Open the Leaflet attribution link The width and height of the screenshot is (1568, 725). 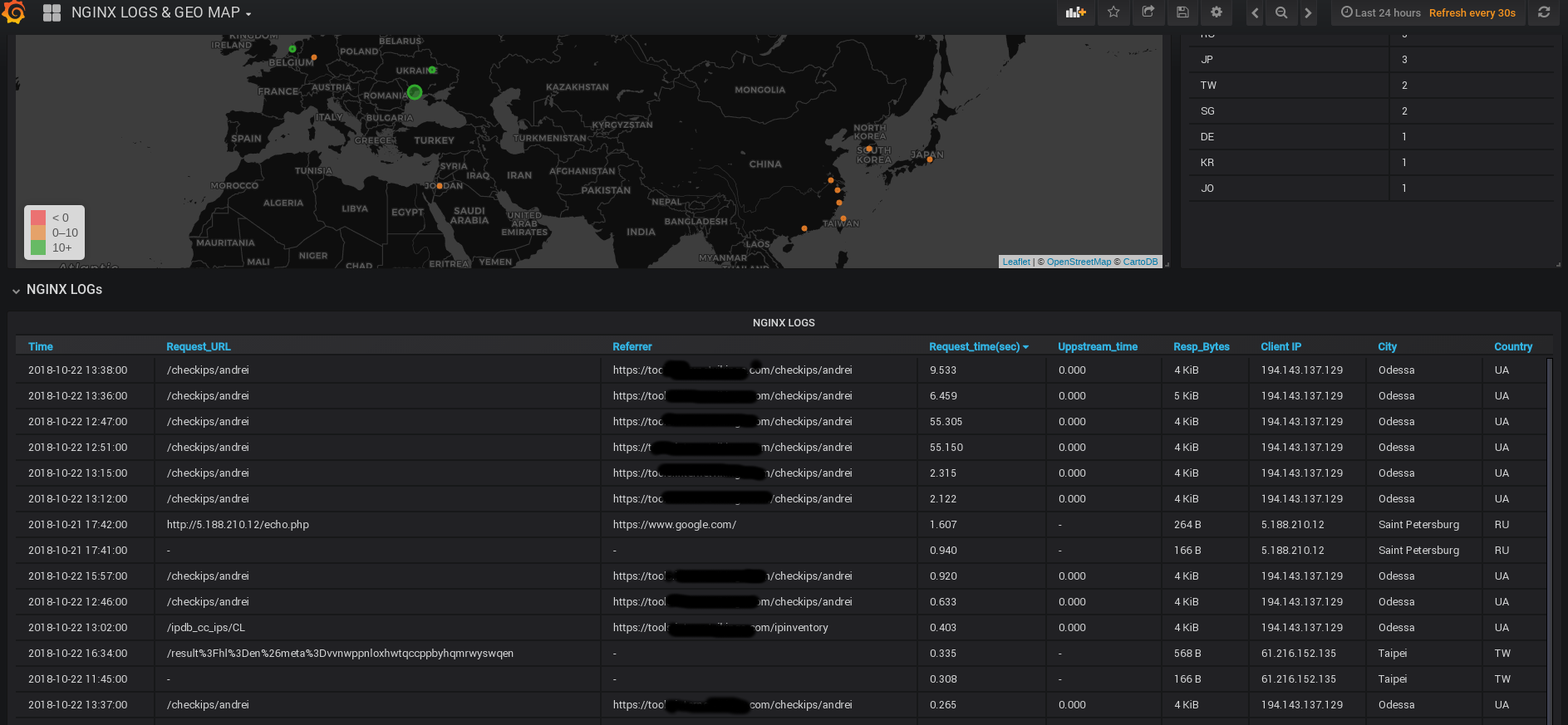tap(1015, 262)
